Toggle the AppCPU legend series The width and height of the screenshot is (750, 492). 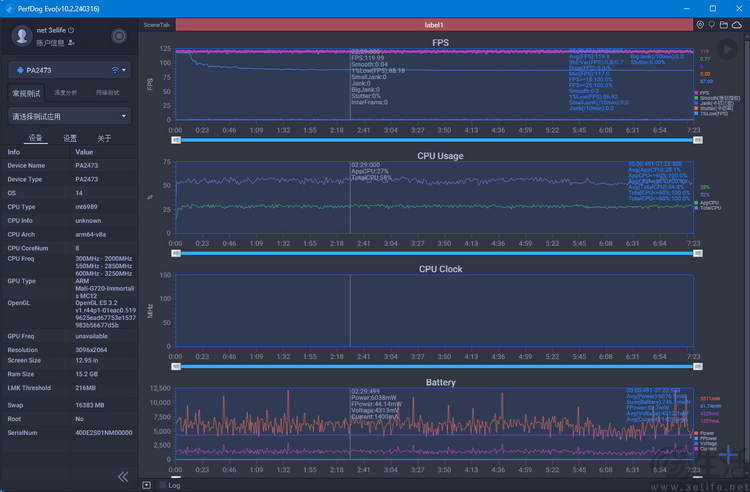[706, 203]
